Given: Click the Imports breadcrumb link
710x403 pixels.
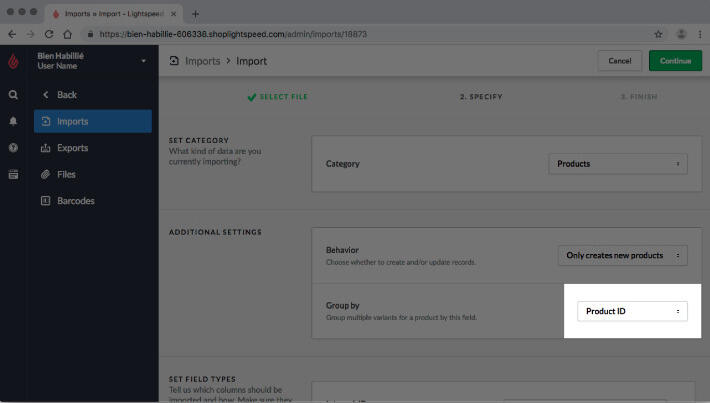Looking at the screenshot, I should click(x=201, y=61).
